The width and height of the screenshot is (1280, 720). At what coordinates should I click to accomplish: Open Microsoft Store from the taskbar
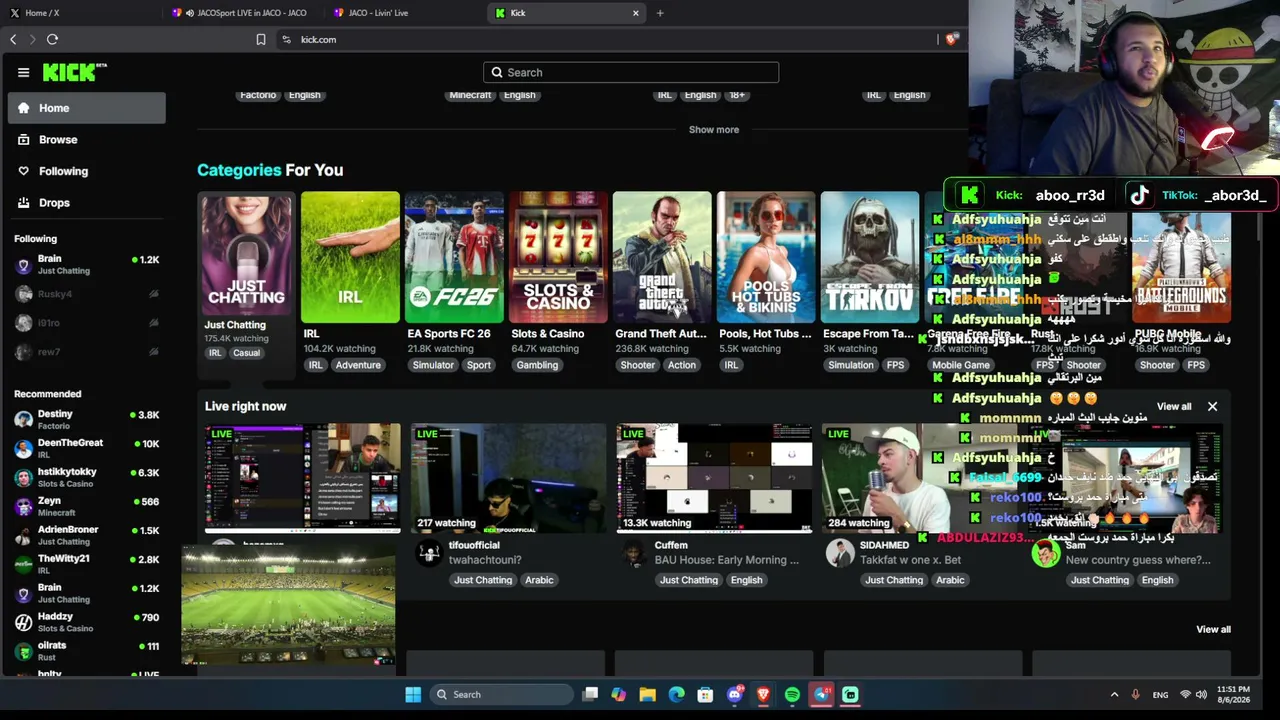click(x=705, y=694)
